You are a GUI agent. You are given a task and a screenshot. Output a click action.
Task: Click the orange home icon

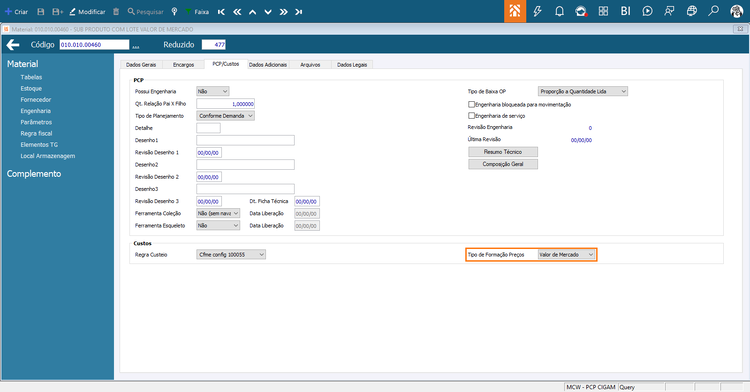[x=515, y=11]
